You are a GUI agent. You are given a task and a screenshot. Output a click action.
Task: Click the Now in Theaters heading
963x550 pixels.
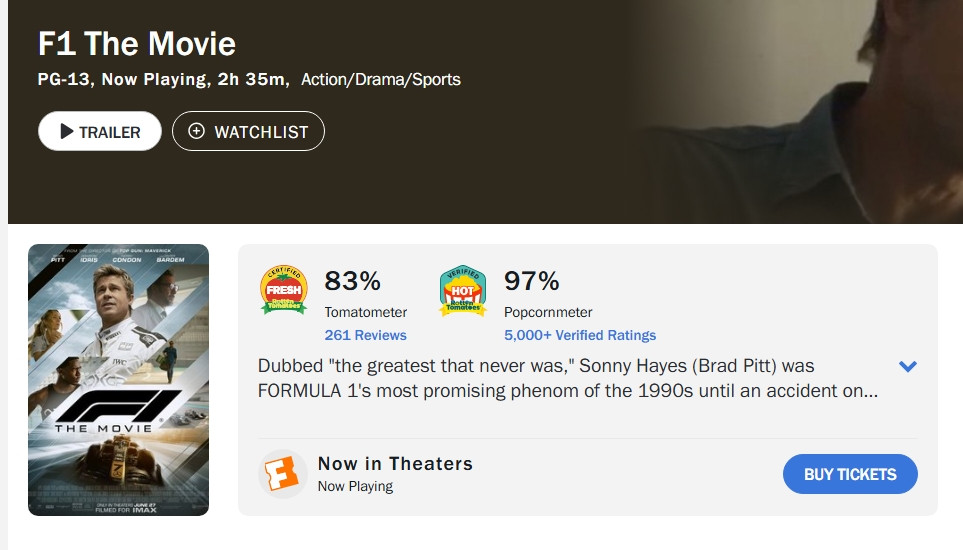coord(395,463)
